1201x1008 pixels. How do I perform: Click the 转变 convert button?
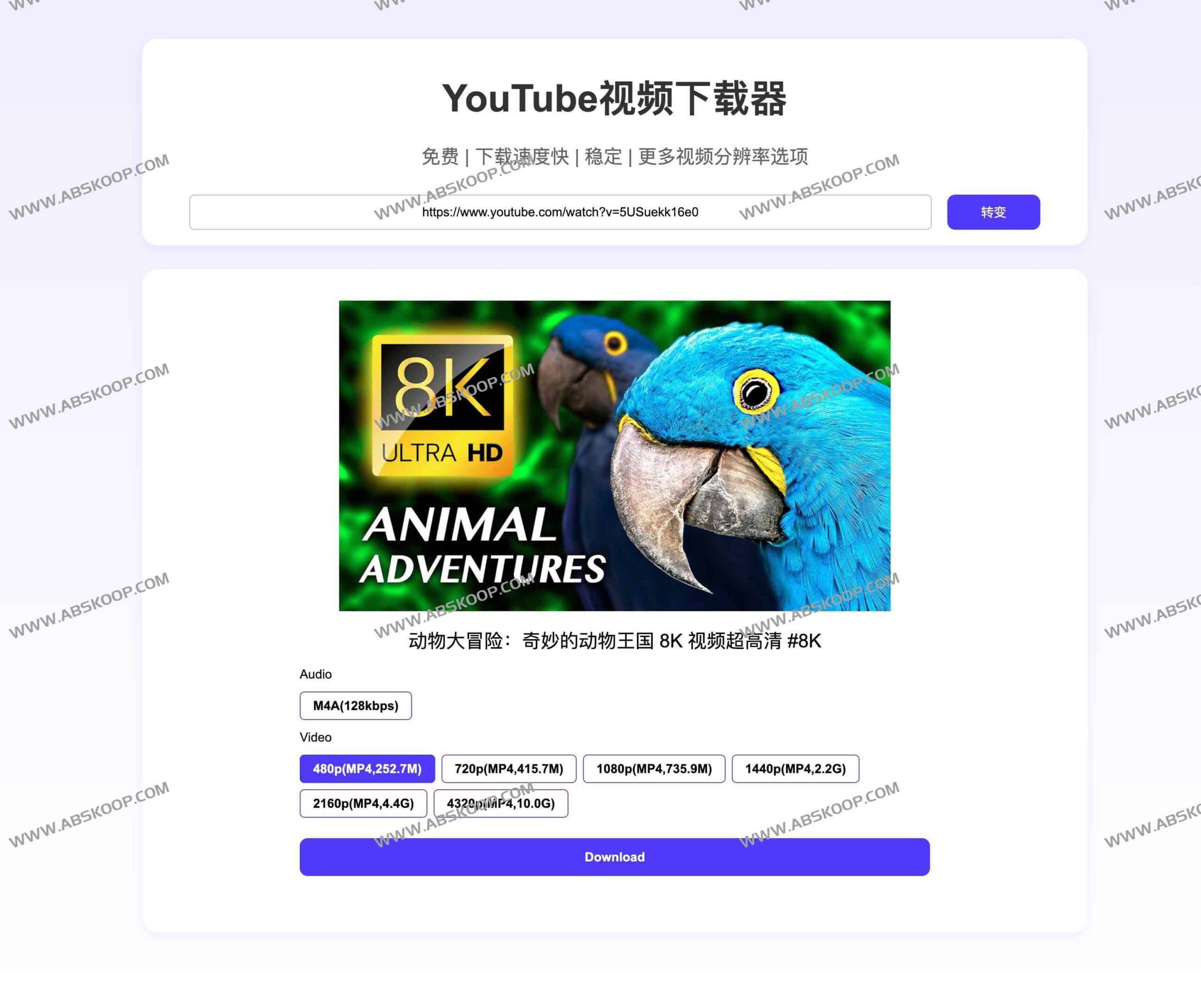[x=993, y=212]
